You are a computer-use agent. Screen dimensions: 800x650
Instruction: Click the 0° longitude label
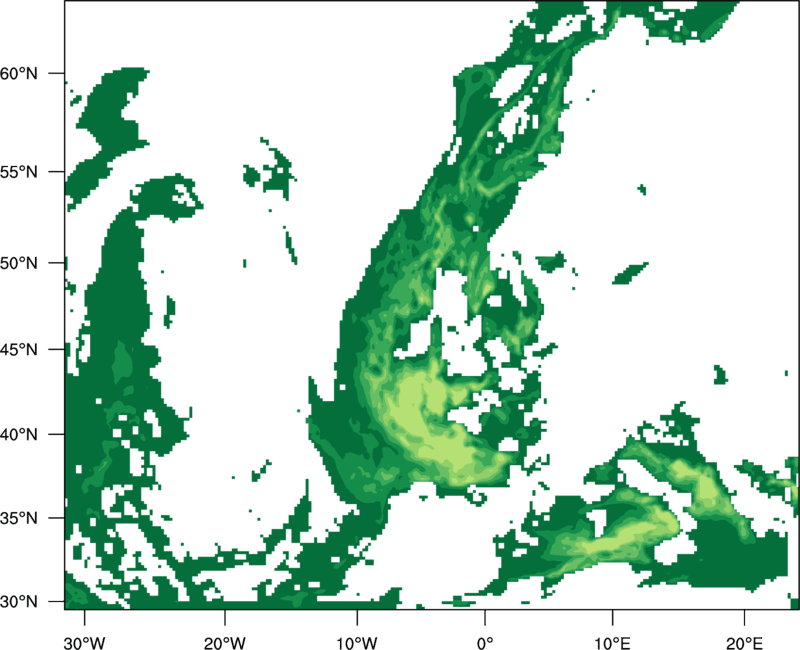[x=485, y=643]
